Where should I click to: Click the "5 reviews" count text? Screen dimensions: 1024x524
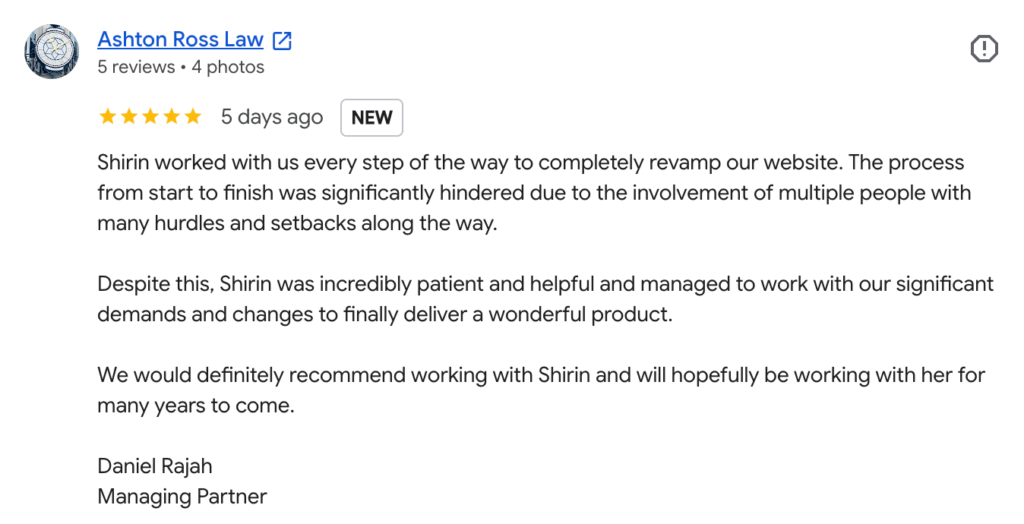tap(136, 67)
